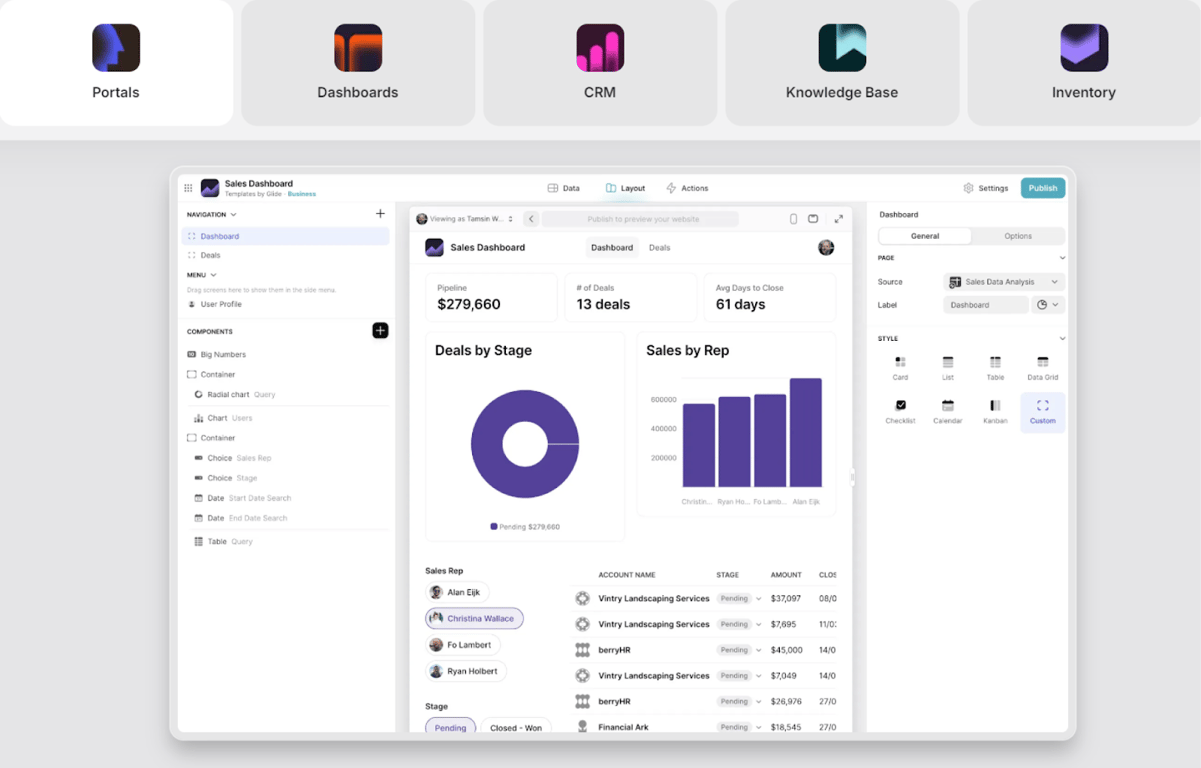The height and width of the screenshot is (768, 1201).
Task: Collapse the Menu section chevron
Action: [213, 275]
